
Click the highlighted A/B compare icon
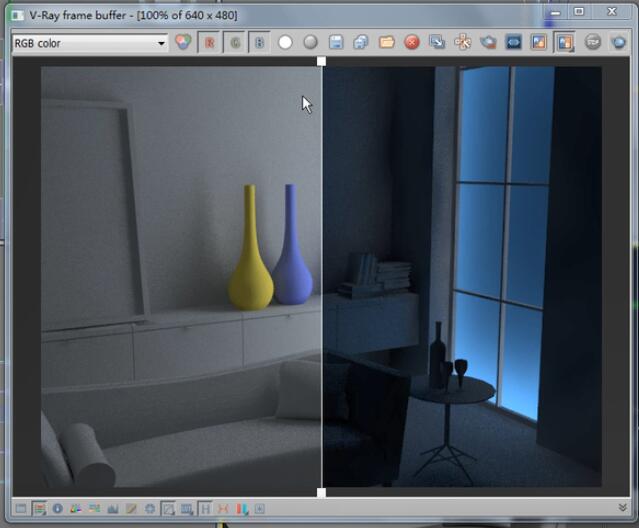point(564,43)
